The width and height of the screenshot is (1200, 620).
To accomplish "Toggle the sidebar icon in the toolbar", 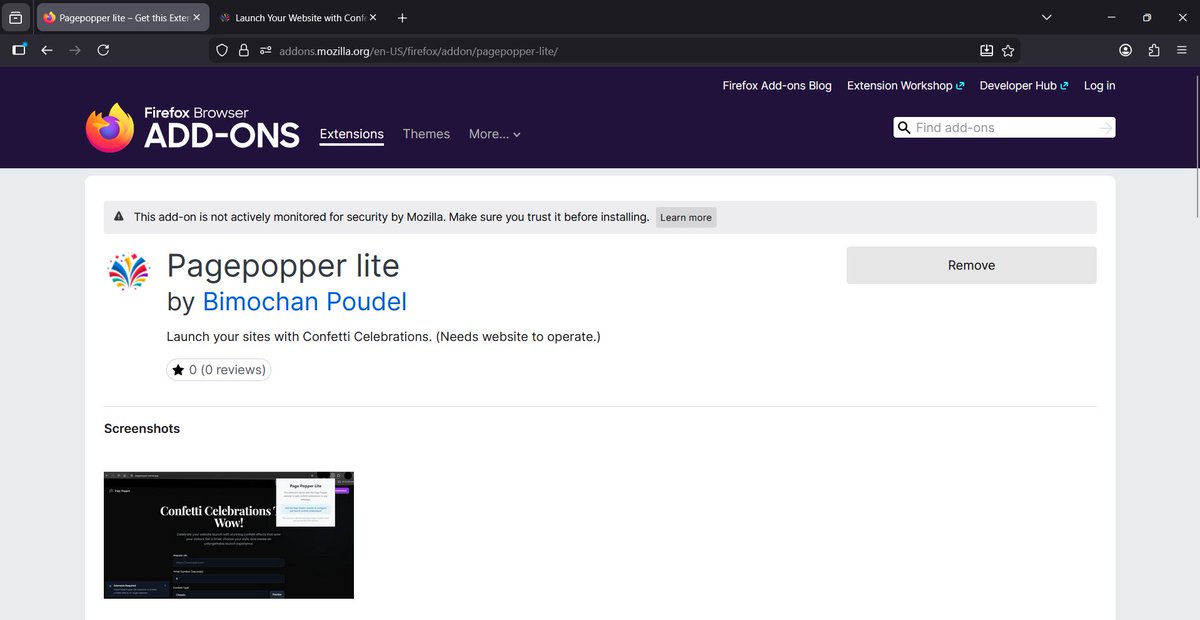I will (19, 50).
